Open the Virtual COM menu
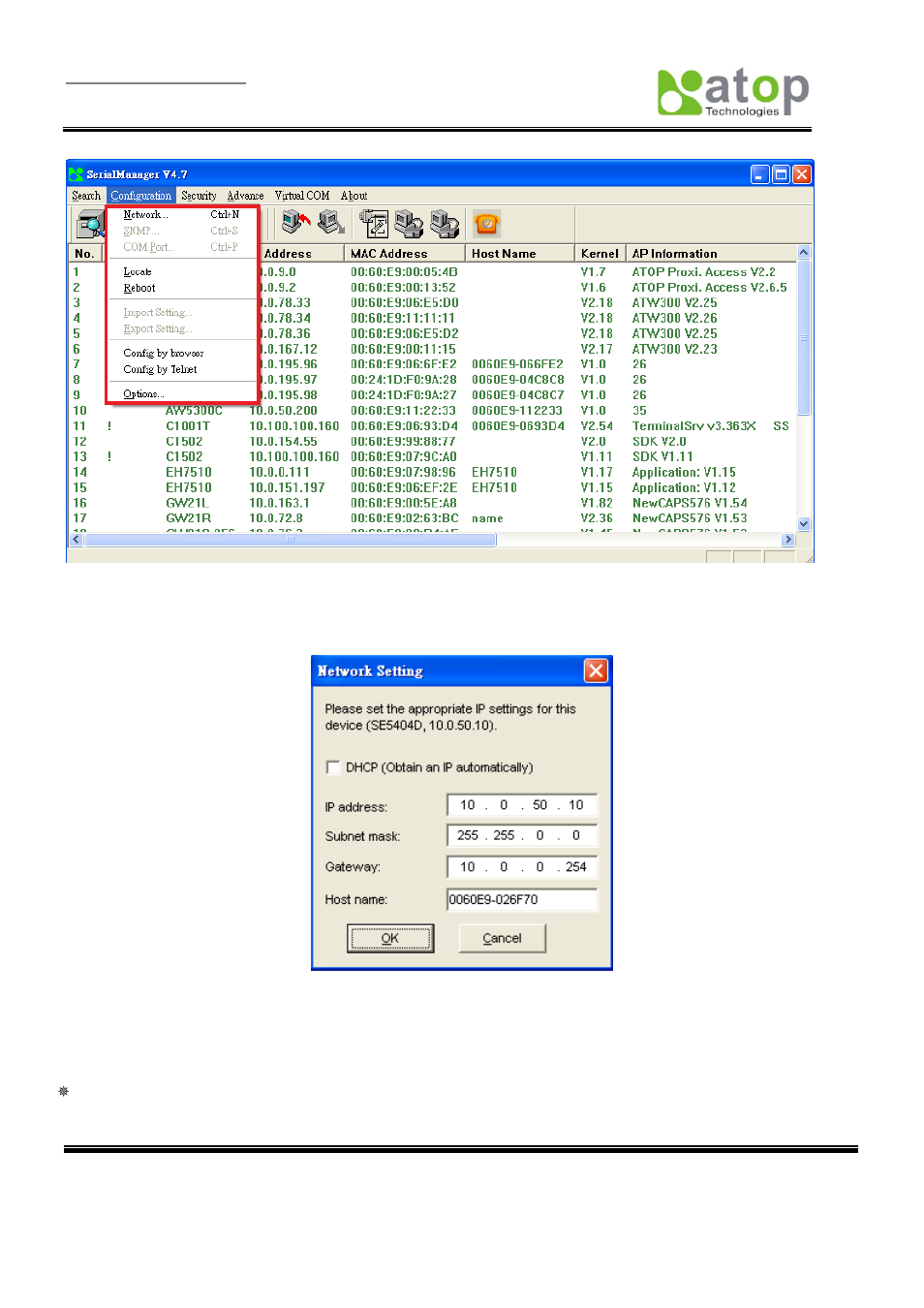The height and width of the screenshot is (1308, 924). [302, 196]
